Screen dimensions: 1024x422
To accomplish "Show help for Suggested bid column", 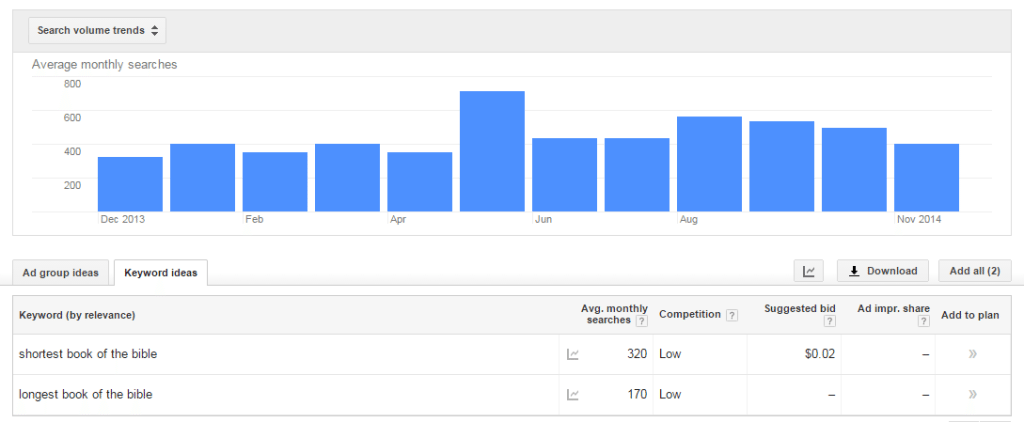I will pos(830,321).
